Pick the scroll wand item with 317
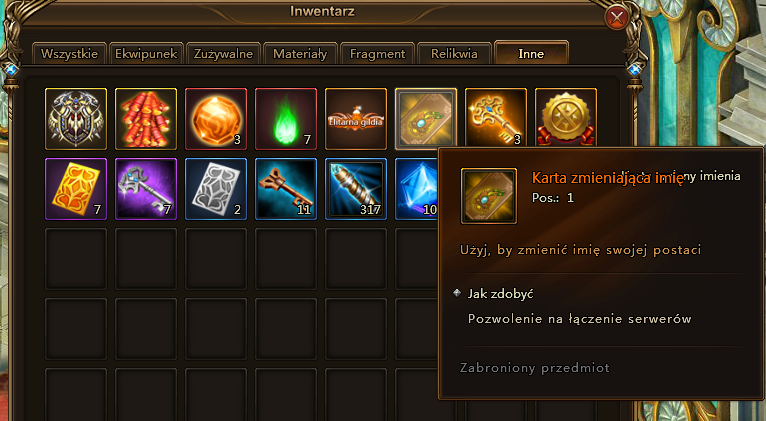 (356, 189)
